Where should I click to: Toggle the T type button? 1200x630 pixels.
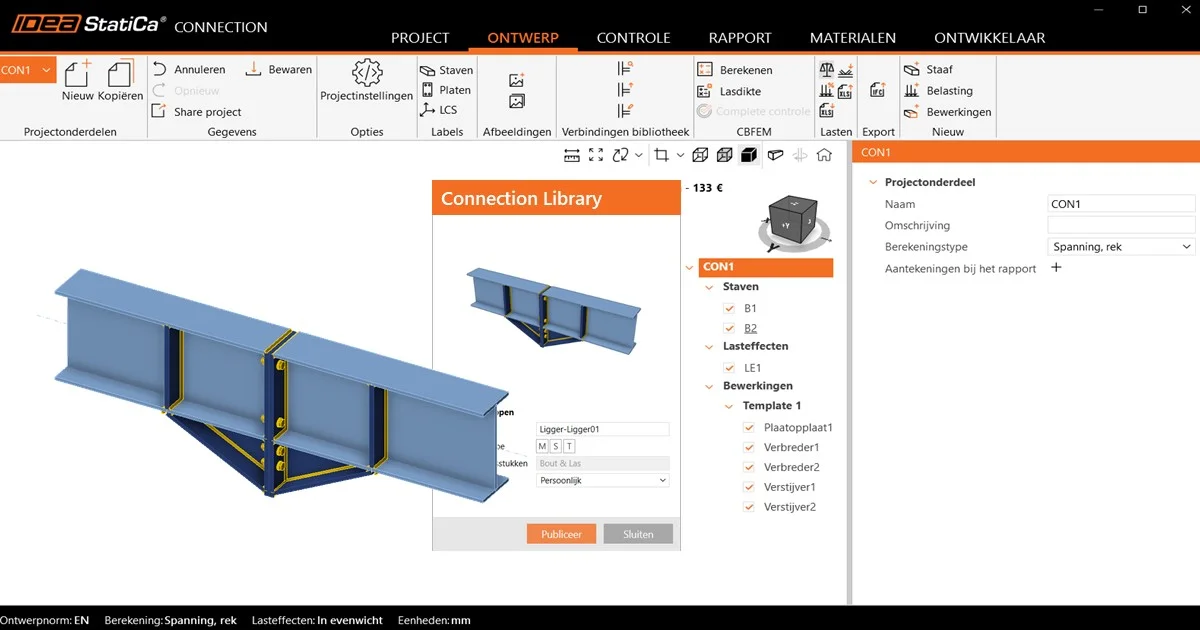coord(569,446)
